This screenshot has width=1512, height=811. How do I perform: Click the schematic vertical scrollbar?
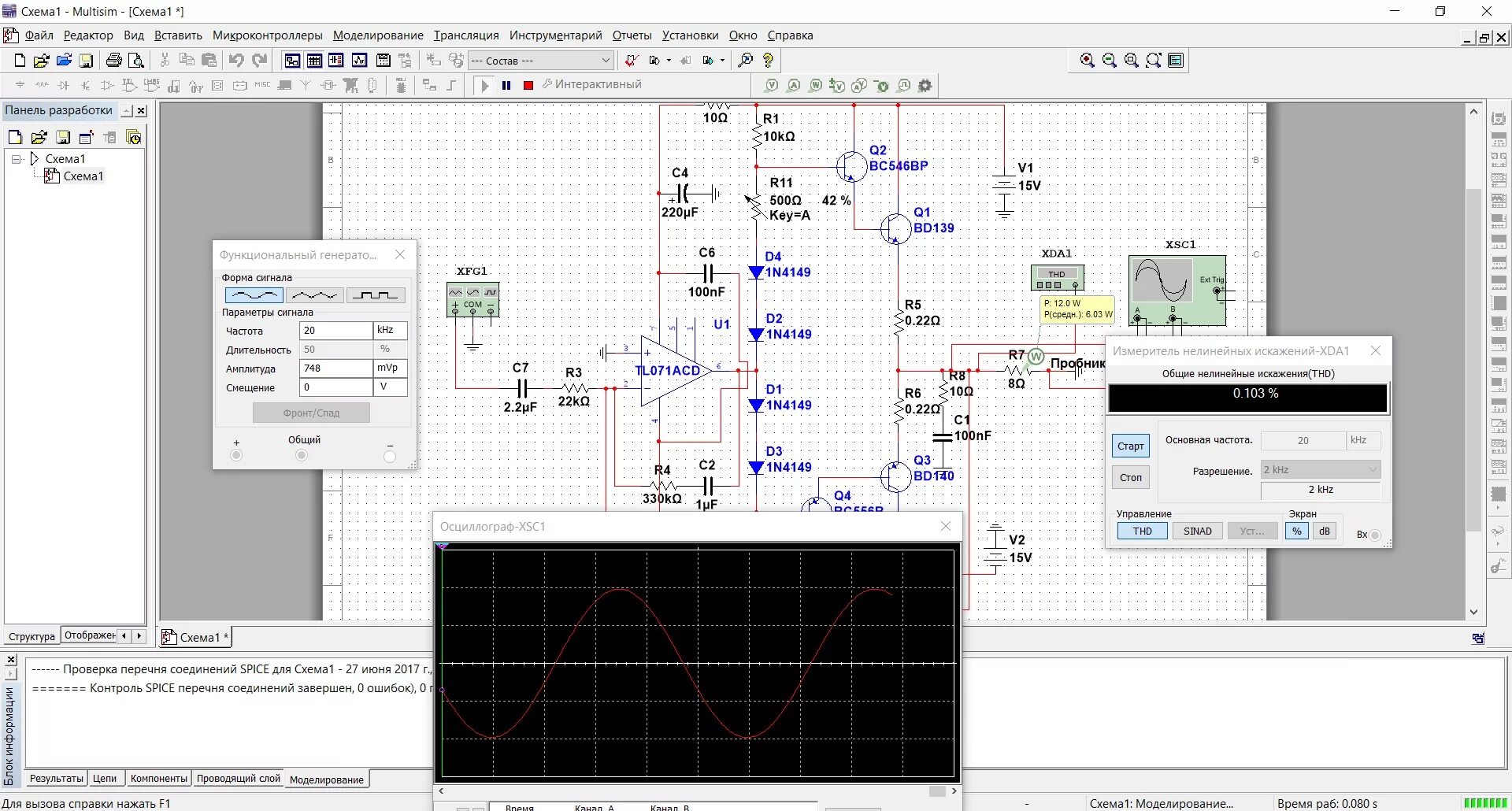coord(1473,362)
